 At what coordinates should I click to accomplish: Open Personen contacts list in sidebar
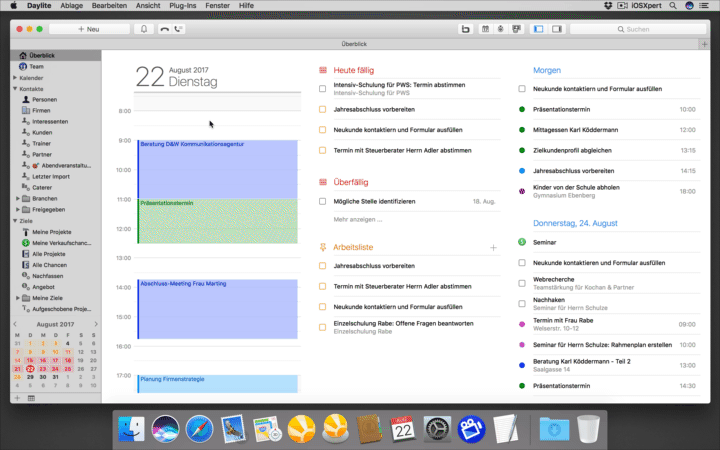click(x=43, y=100)
